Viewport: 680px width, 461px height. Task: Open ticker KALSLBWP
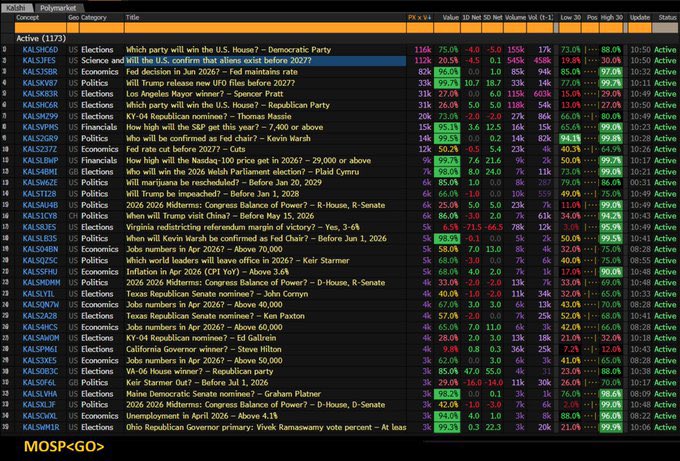[x=40, y=160]
